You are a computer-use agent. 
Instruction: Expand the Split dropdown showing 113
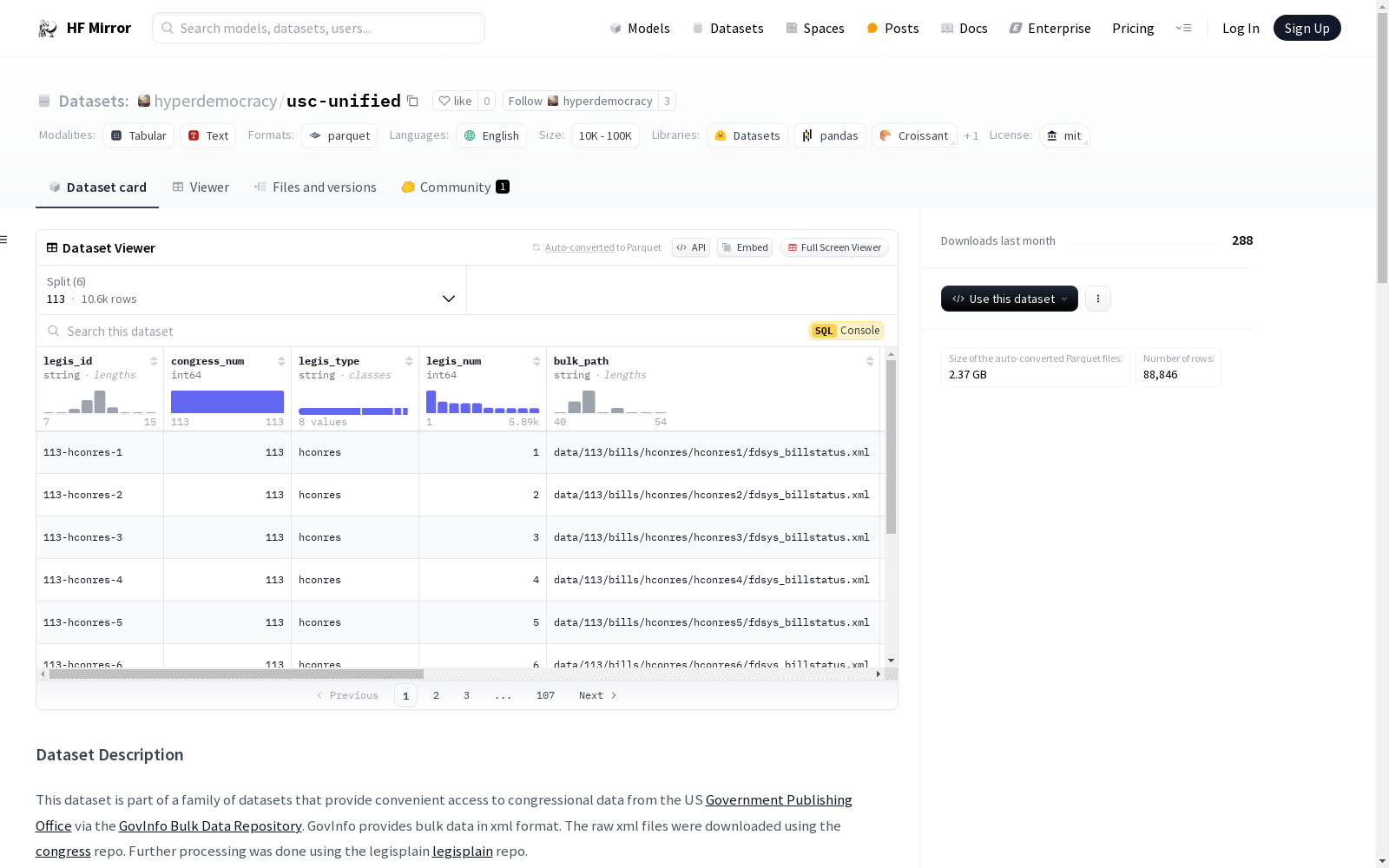pyautogui.click(x=252, y=290)
